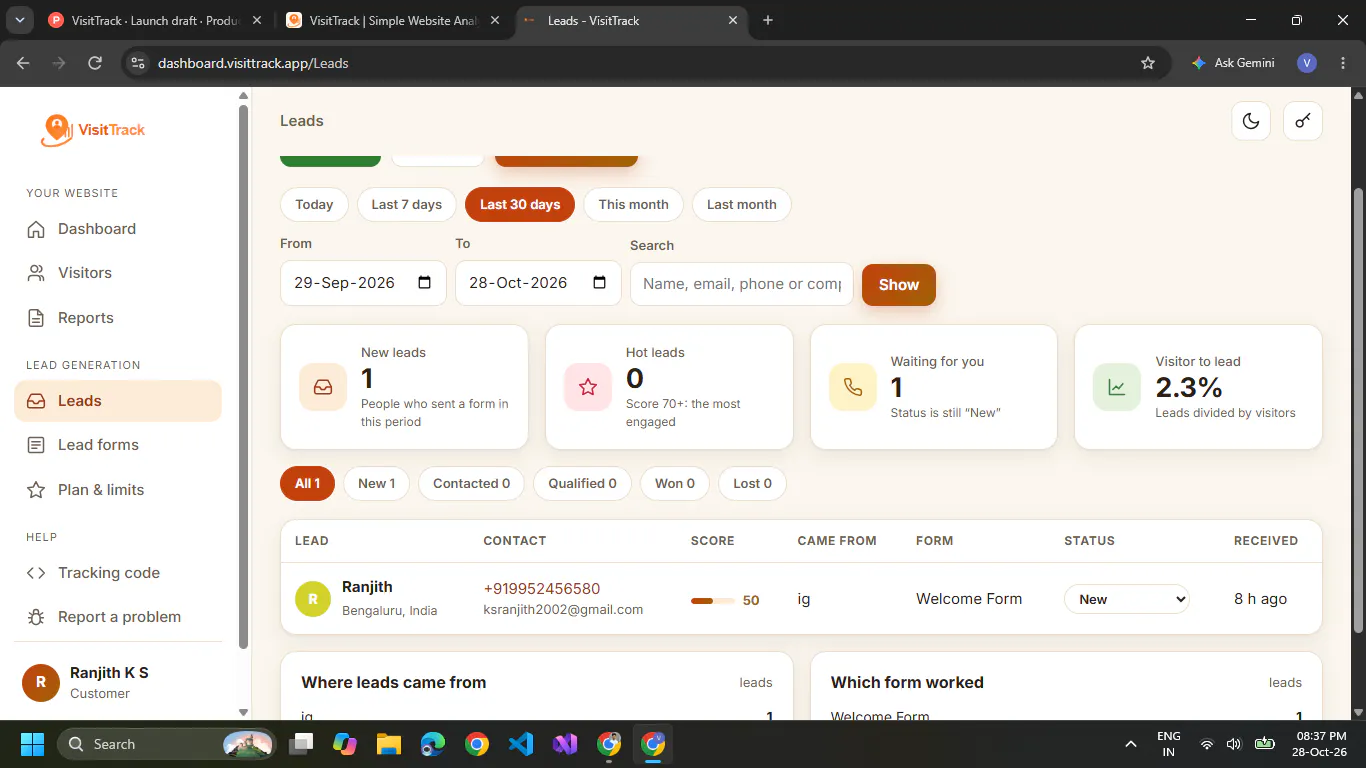
Task: Select the Today date range
Action: pyautogui.click(x=314, y=204)
